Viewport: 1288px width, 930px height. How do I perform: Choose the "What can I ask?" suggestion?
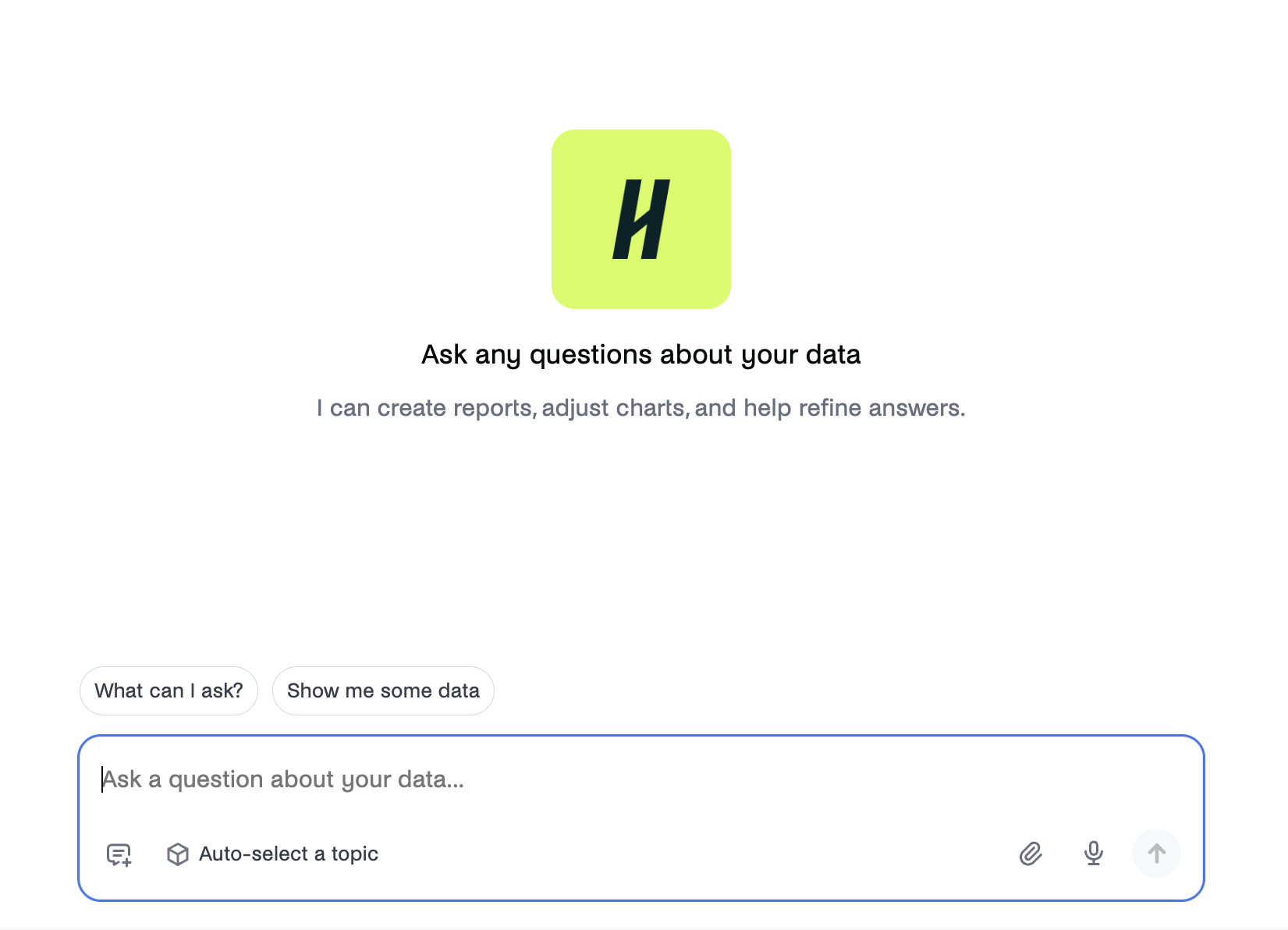coord(169,690)
